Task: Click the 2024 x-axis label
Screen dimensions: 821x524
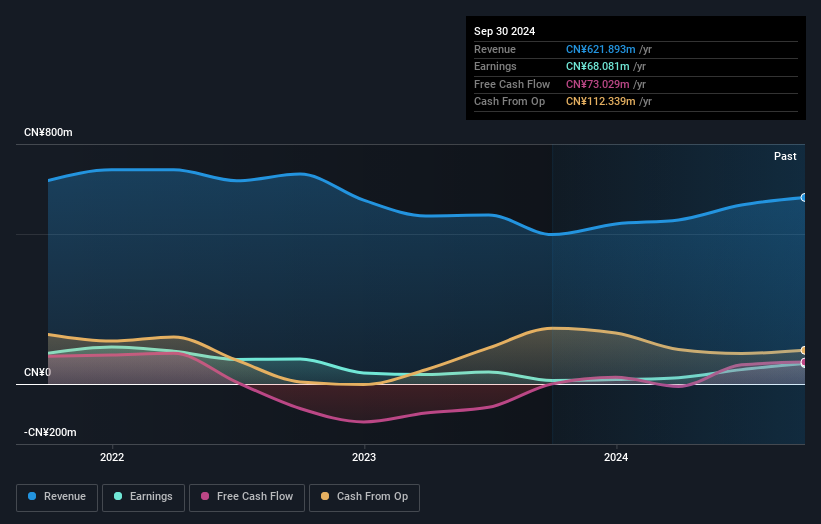Action: 616,458
